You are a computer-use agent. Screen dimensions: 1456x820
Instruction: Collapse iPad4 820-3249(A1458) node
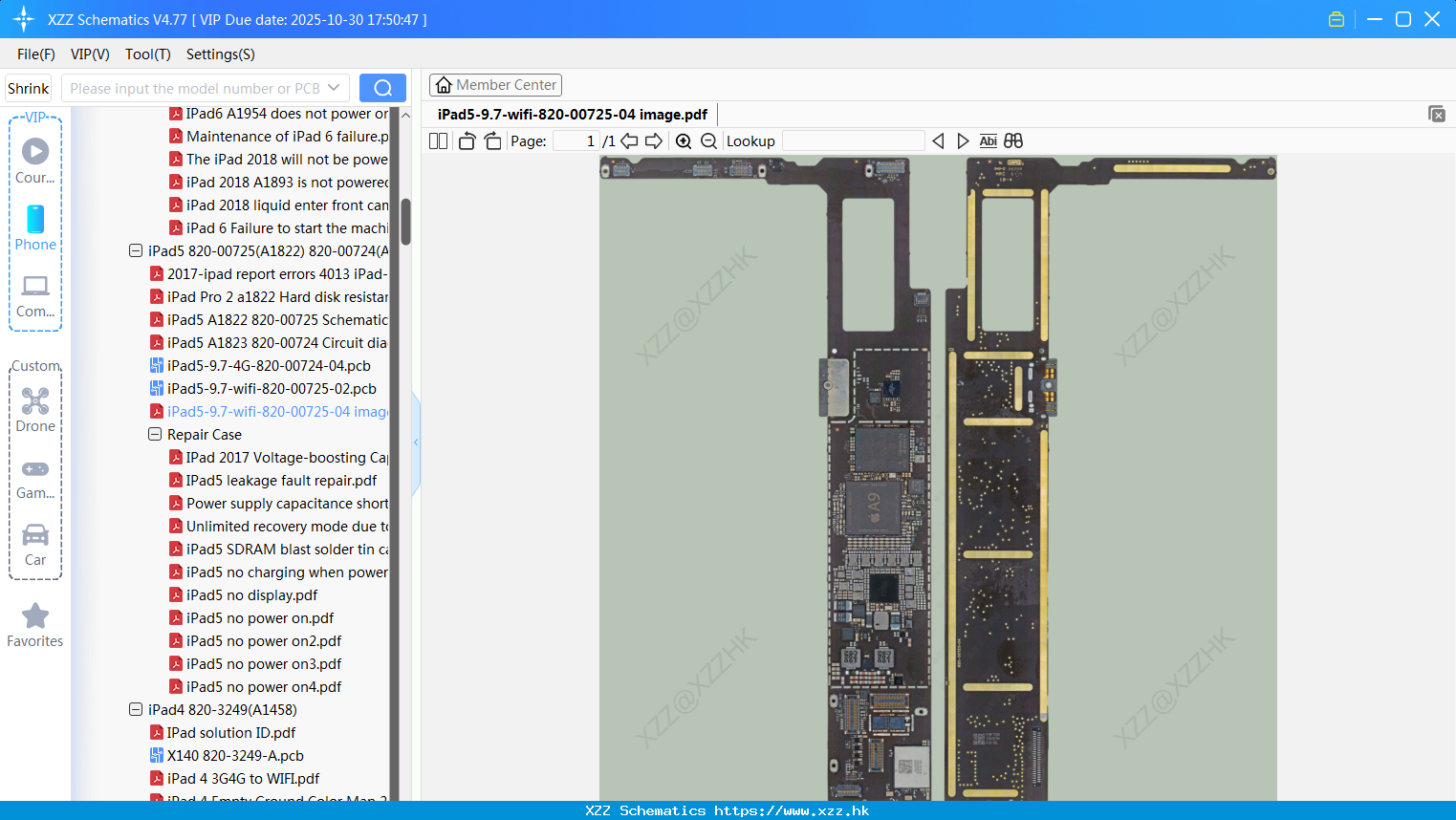[136, 709]
